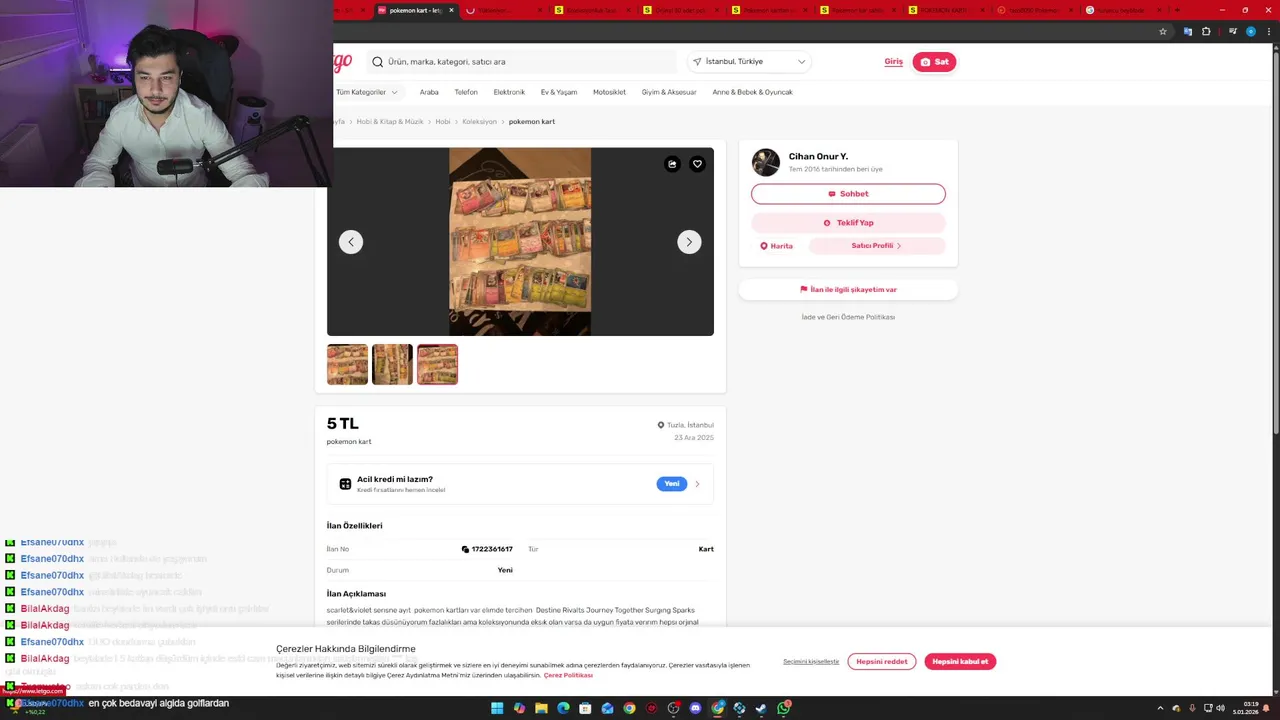The height and width of the screenshot is (720, 1280).
Task: Open seller Cihan Onur Y. avatar
Action: point(766,162)
